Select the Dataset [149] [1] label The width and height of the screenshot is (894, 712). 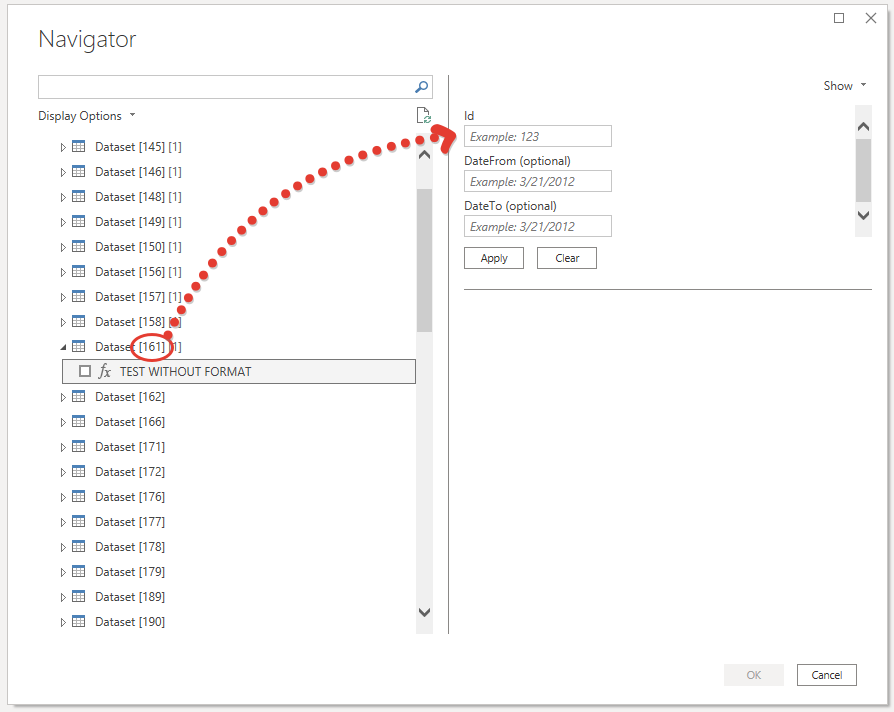[138, 222]
